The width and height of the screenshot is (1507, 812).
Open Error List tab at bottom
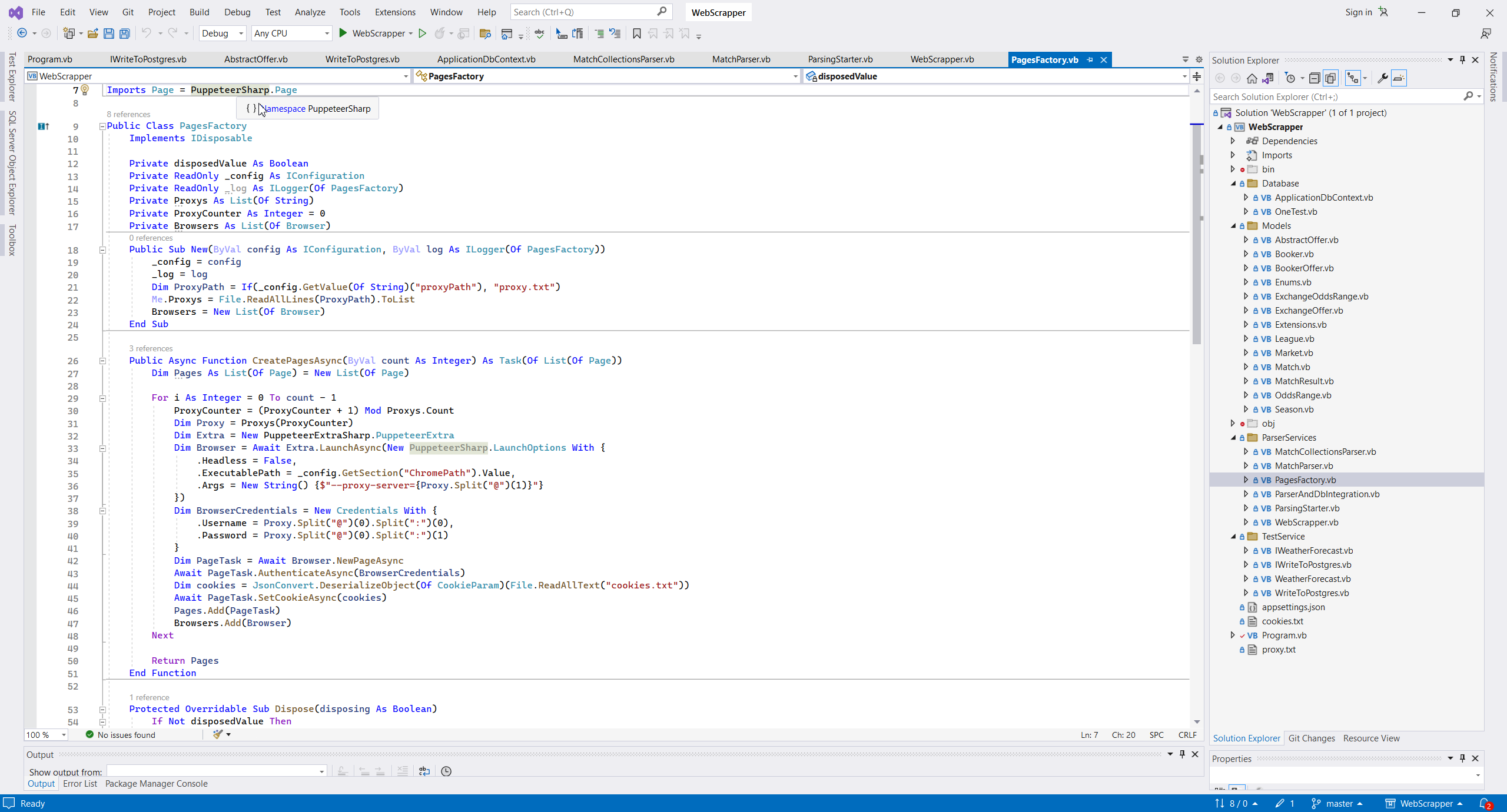(x=80, y=784)
